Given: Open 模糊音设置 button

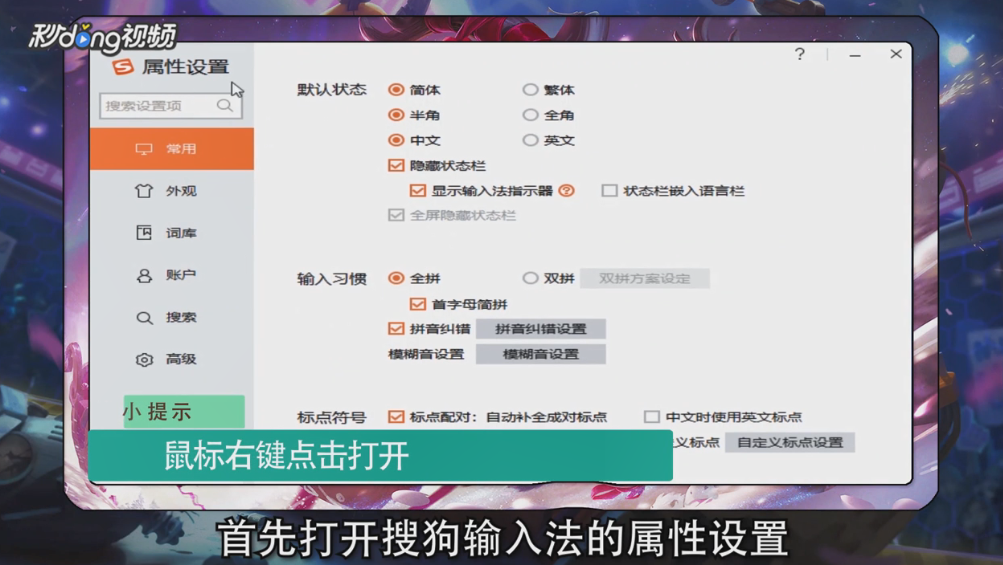Looking at the screenshot, I should click(x=541, y=354).
